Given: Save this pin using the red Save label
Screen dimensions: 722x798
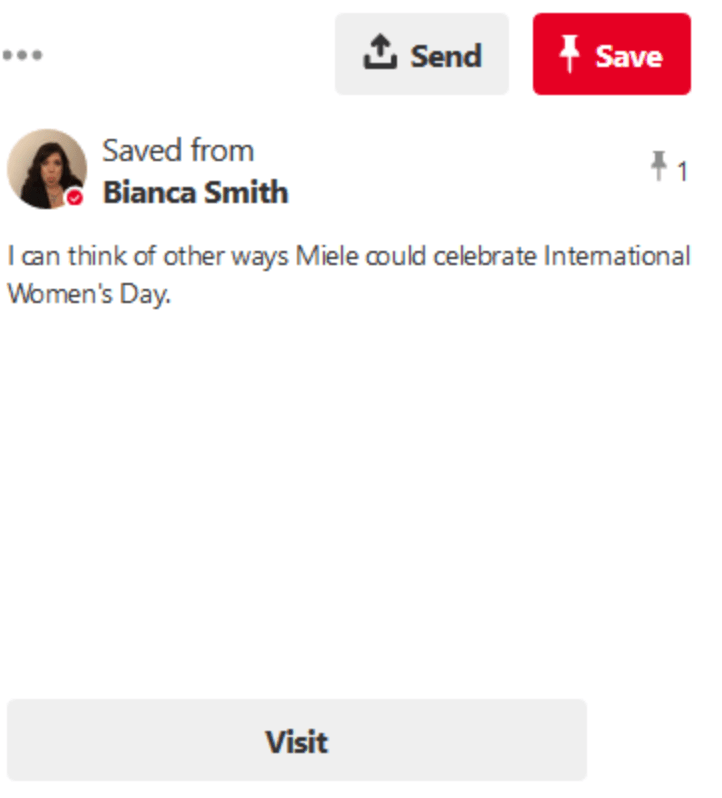Looking at the screenshot, I should coord(628,56).
